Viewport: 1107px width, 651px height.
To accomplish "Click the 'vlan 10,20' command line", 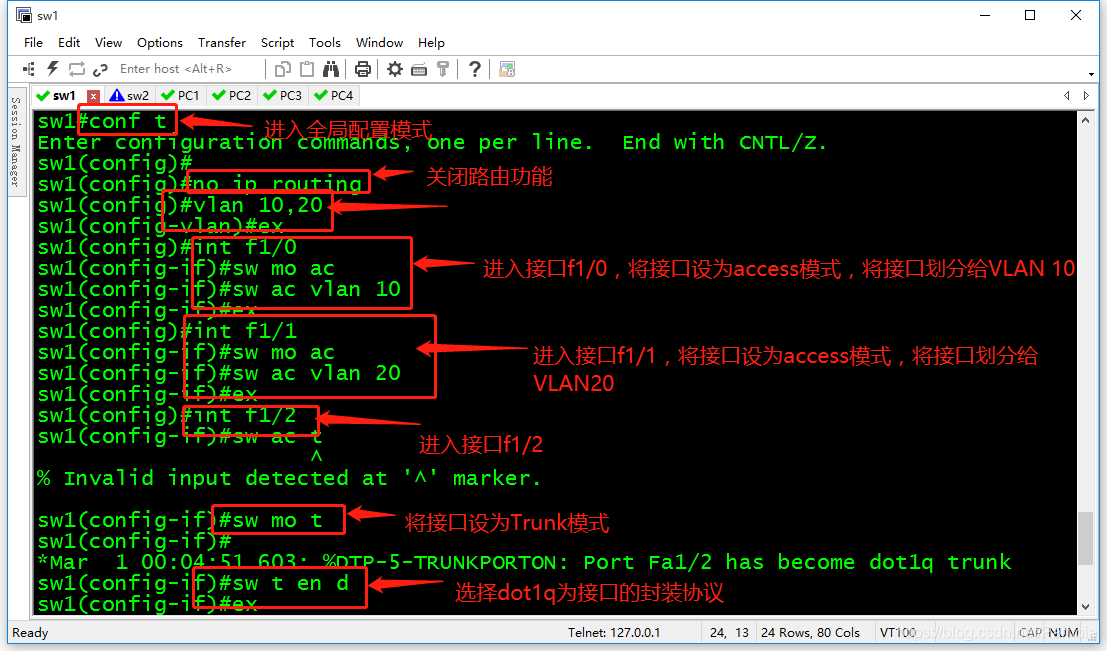I will pos(180,205).
